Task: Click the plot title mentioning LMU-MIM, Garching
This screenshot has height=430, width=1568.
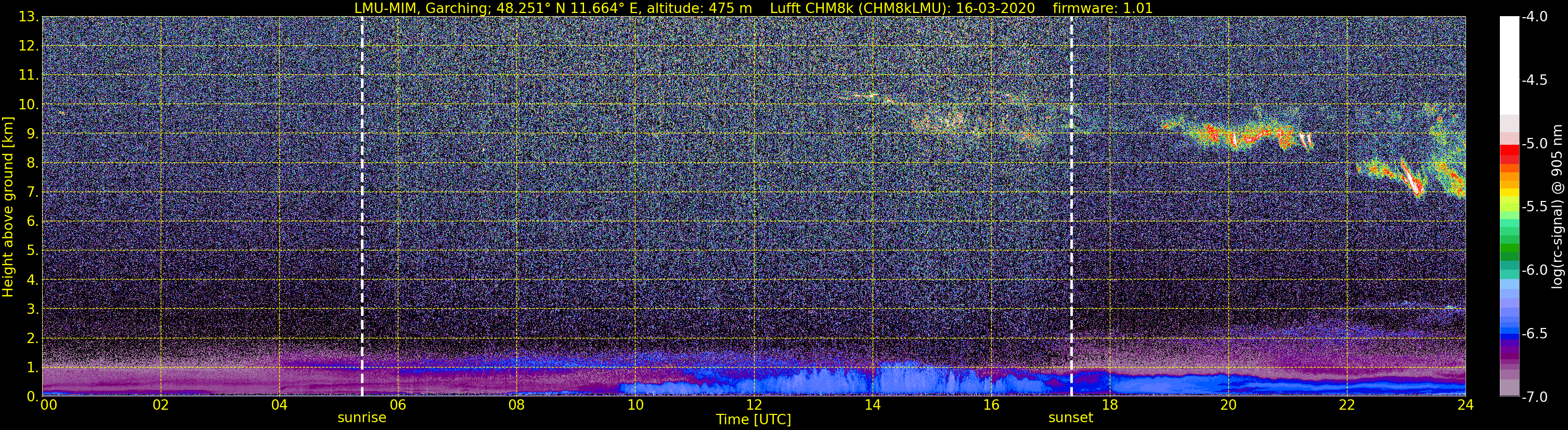Action: pyautogui.click(x=754, y=8)
